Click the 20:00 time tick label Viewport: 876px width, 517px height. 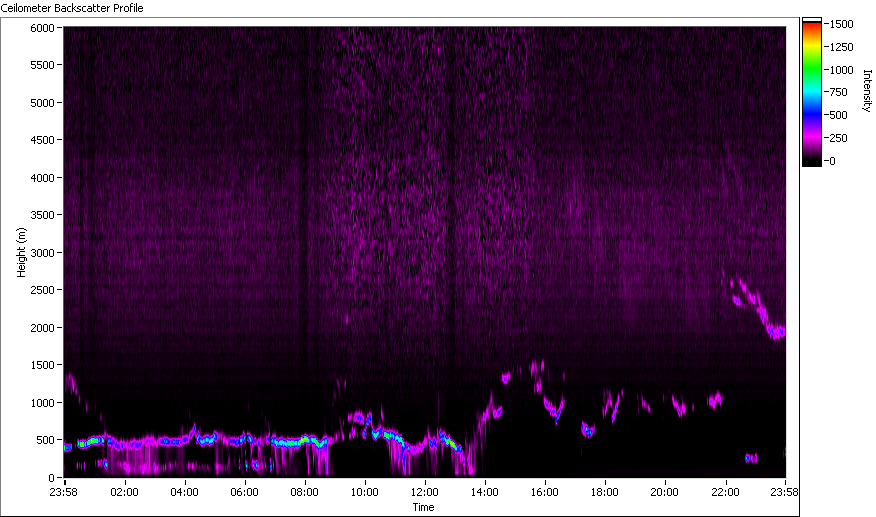tap(665, 492)
